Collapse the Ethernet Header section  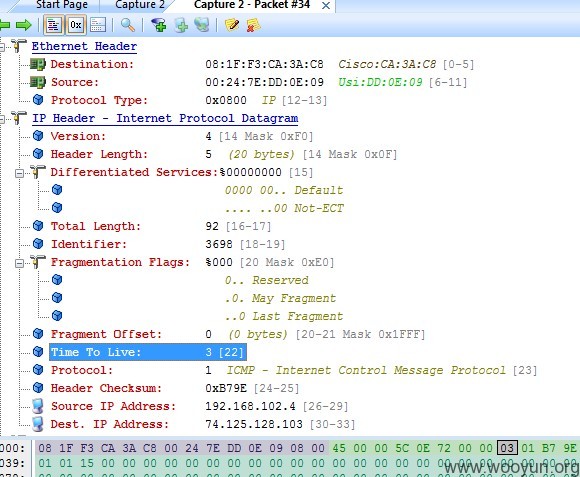click(x=2, y=47)
